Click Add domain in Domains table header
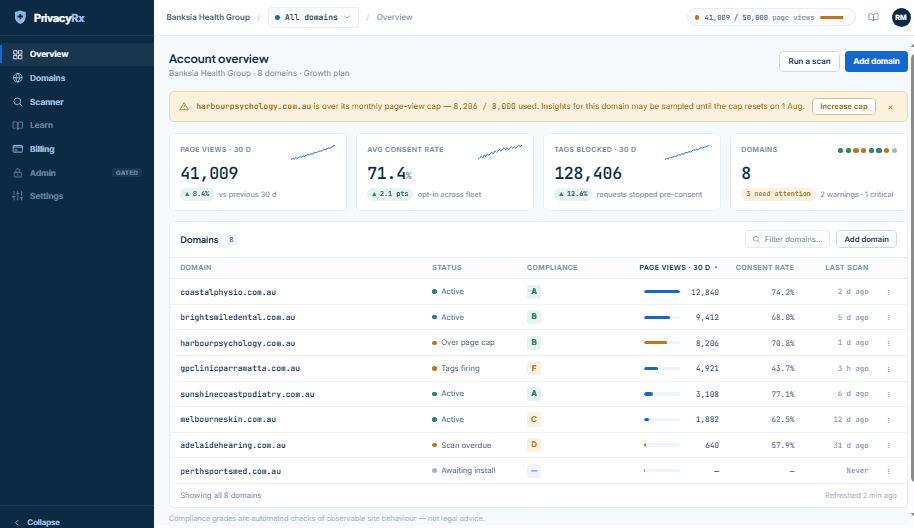Viewport: 914px width, 528px height. click(x=866, y=239)
